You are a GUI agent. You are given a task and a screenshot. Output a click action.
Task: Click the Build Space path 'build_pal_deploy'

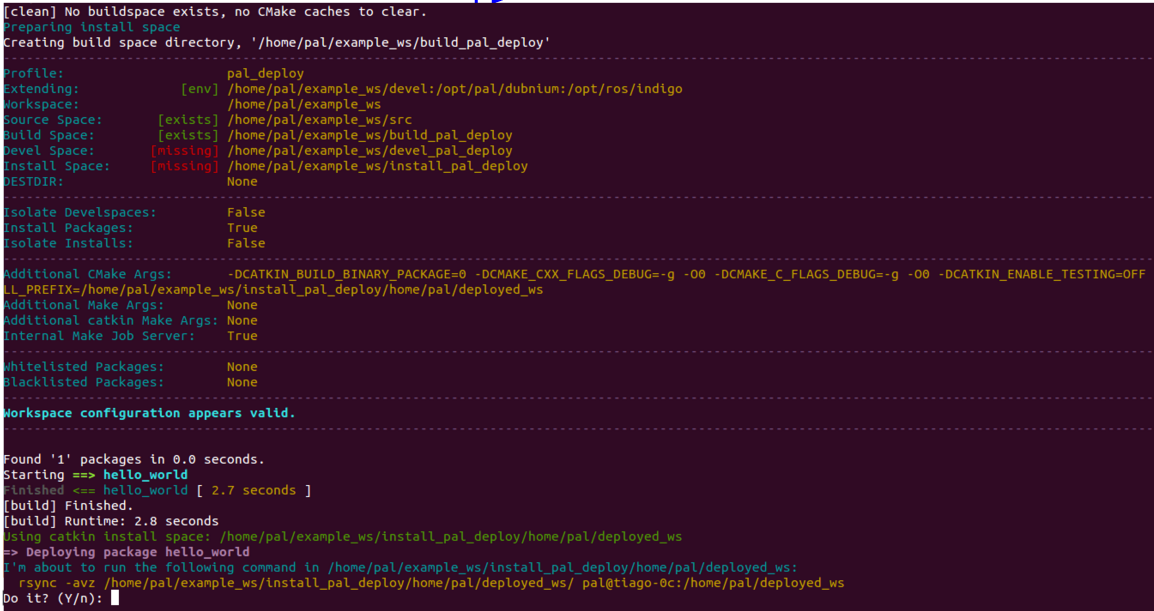click(x=369, y=135)
